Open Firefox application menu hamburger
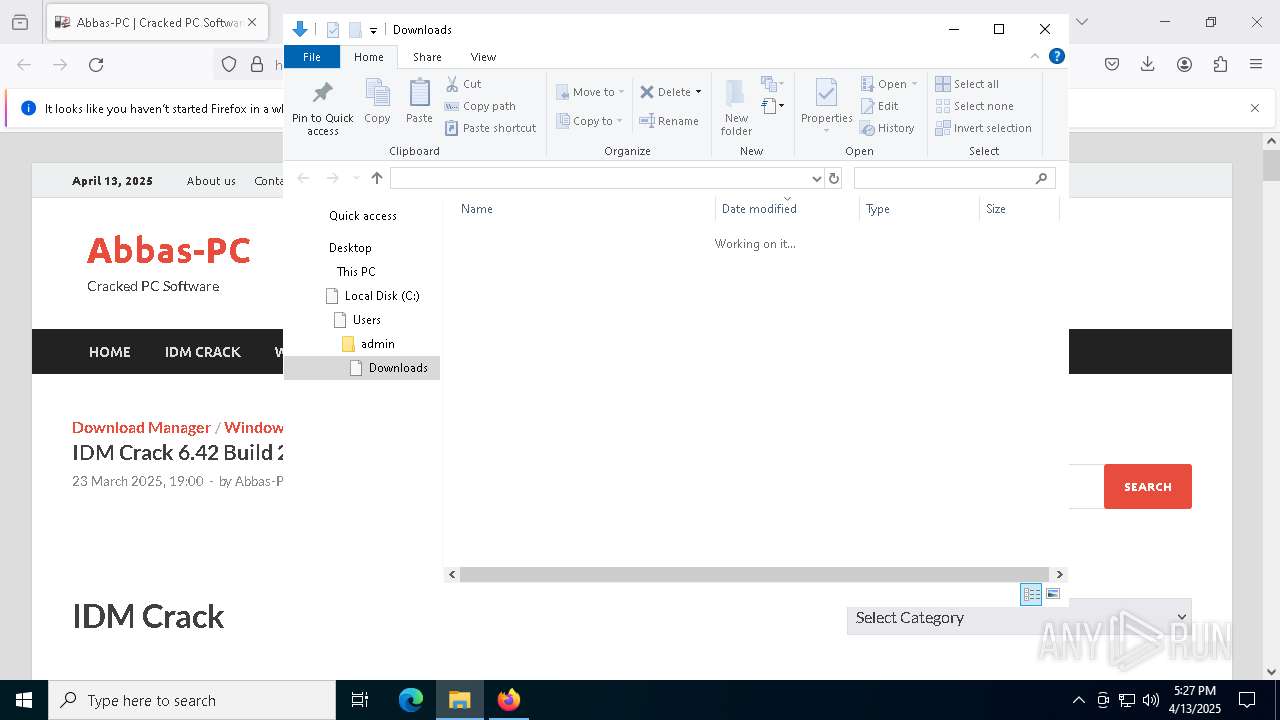This screenshot has height=720, width=1280. click(1256, 65)
